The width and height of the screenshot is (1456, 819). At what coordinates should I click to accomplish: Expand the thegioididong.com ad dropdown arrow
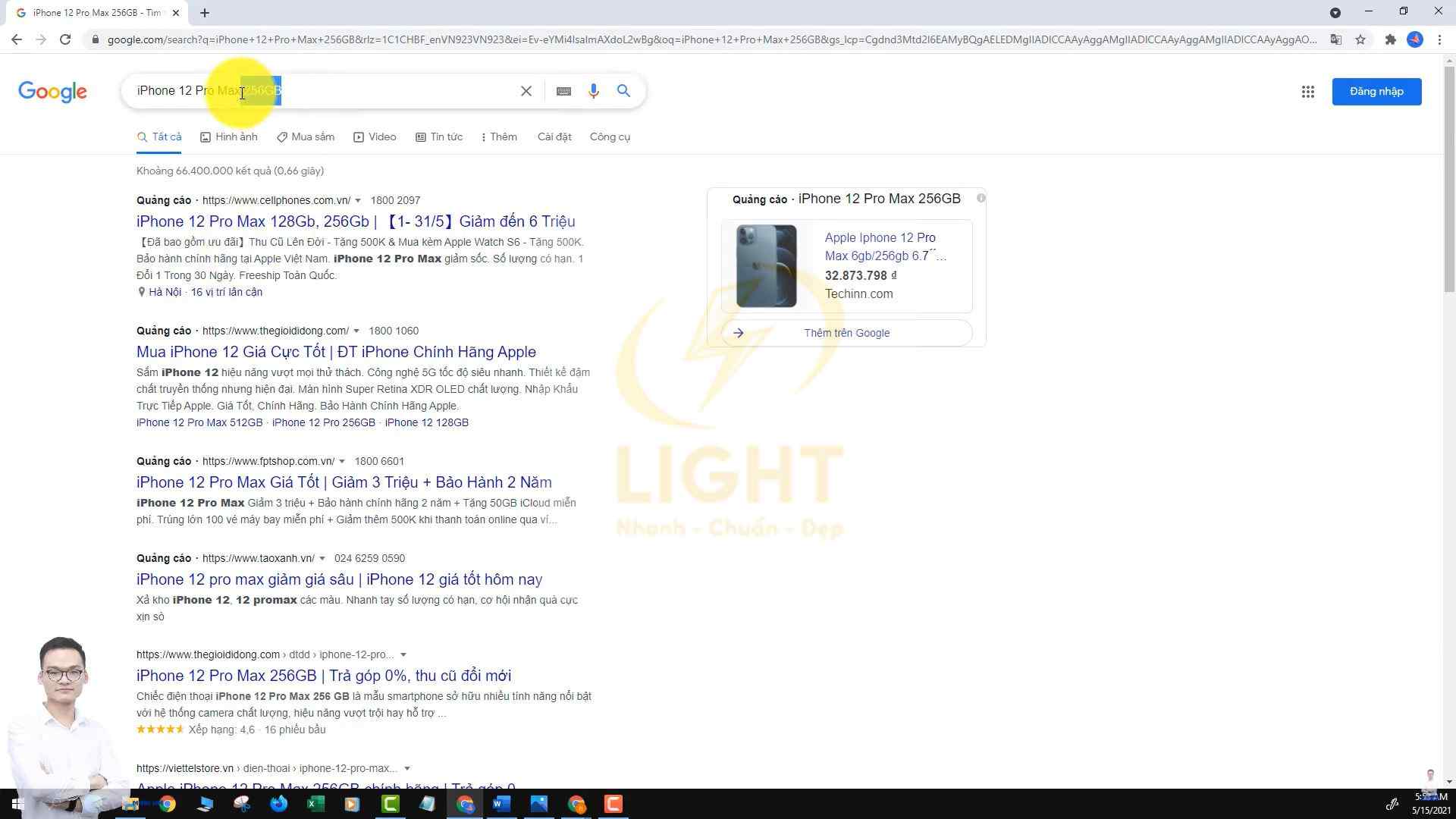click(x=356, y=331)
